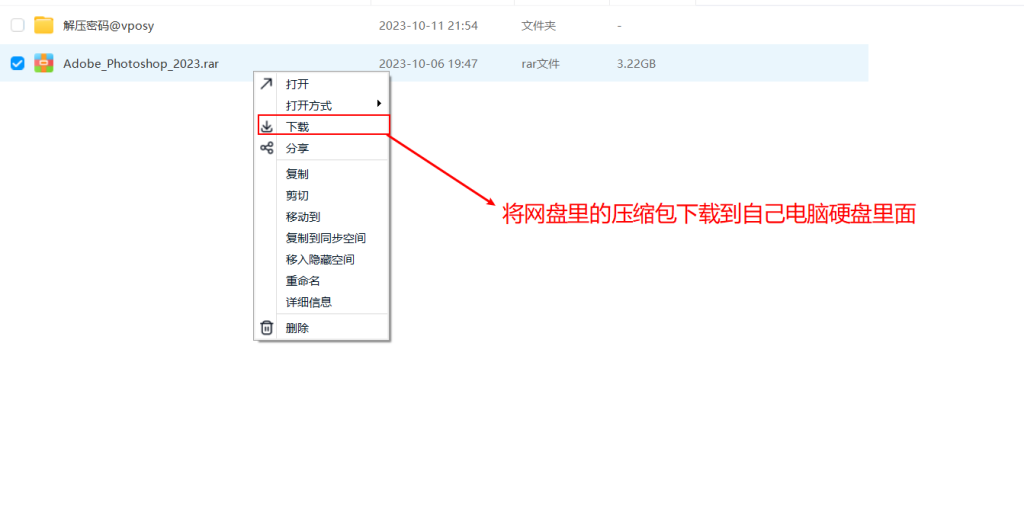
Task: Click the Adobe_Photoshop_2023.rar archive icon
Action: 44,63
